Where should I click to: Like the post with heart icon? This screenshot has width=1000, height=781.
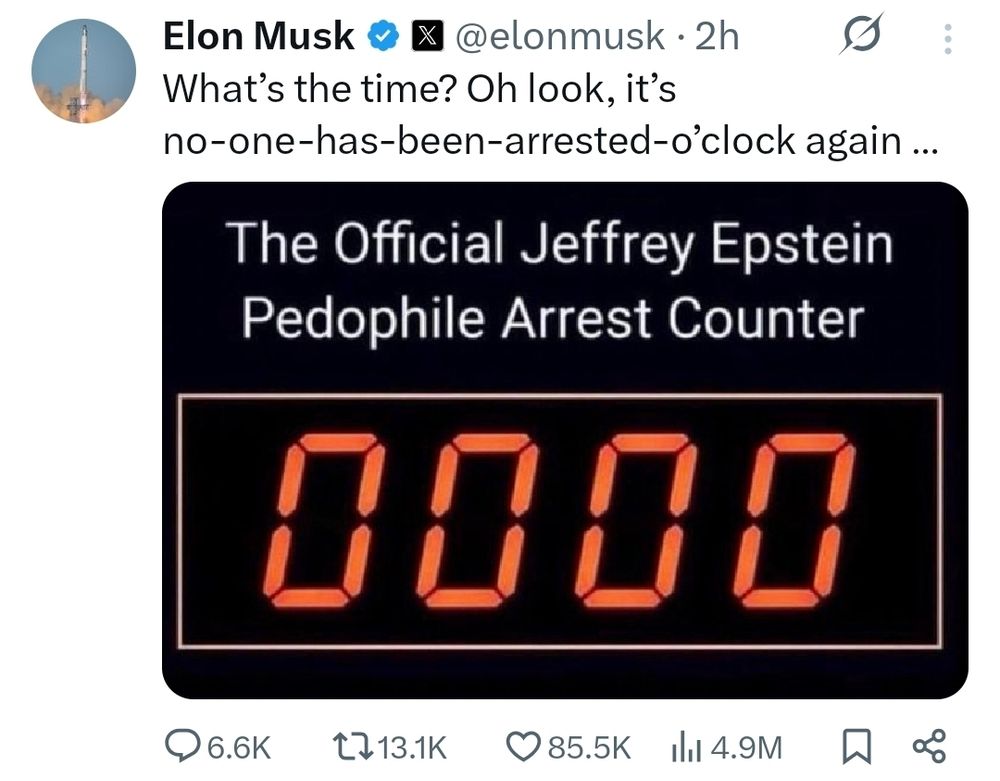(523, 746)
